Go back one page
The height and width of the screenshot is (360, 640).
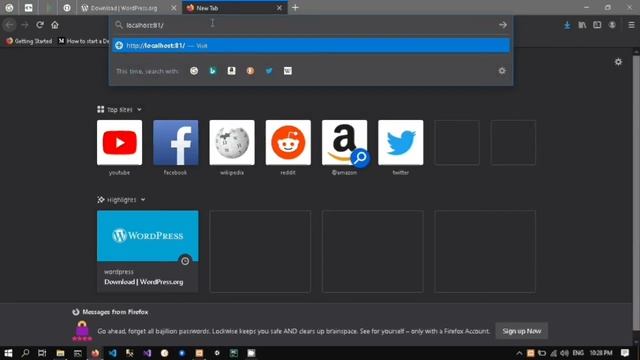tap(9, 25)
